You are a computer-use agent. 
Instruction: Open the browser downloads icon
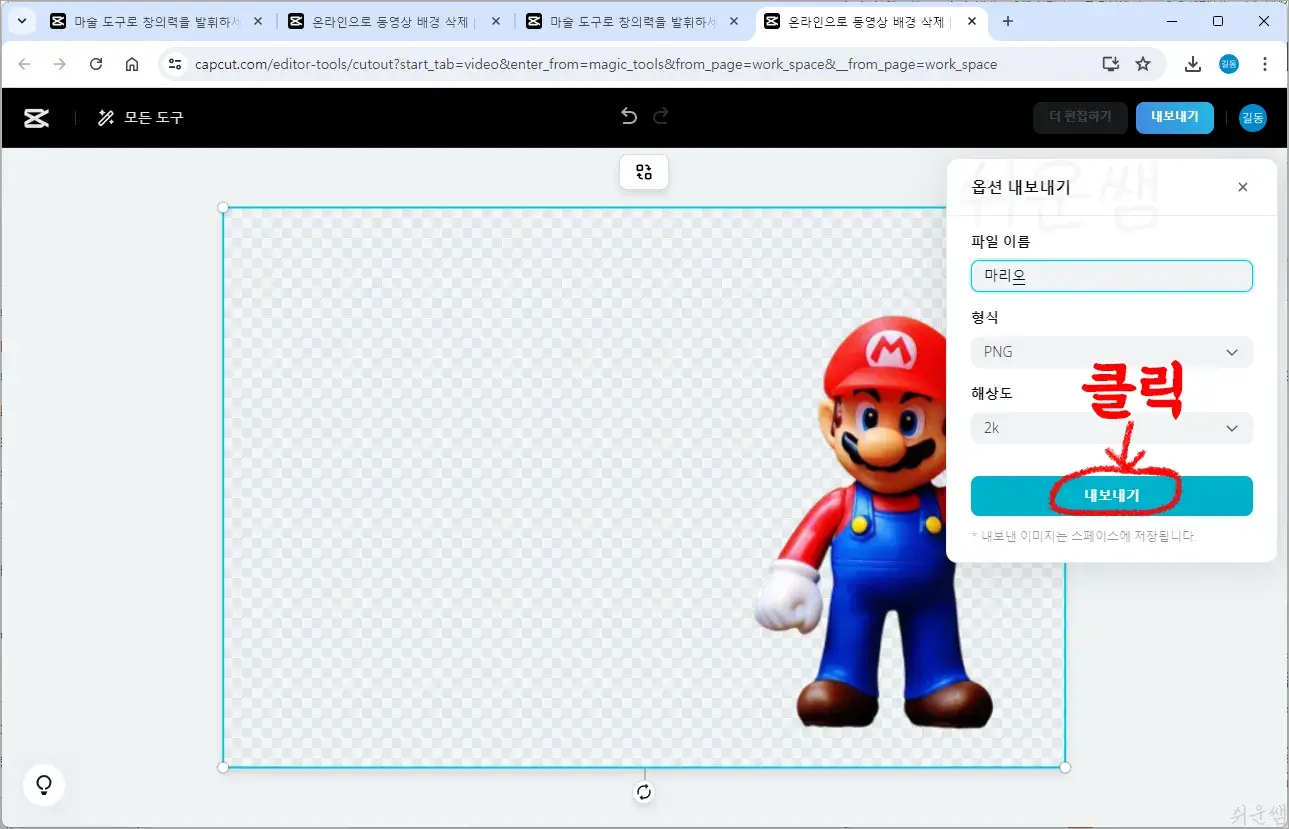click(x=1192, y=64)
